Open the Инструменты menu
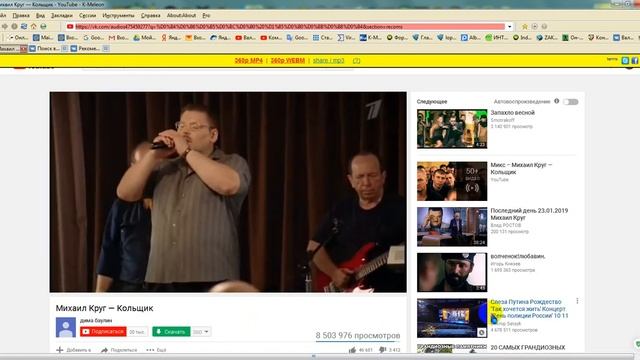 (x=118, y=16)
